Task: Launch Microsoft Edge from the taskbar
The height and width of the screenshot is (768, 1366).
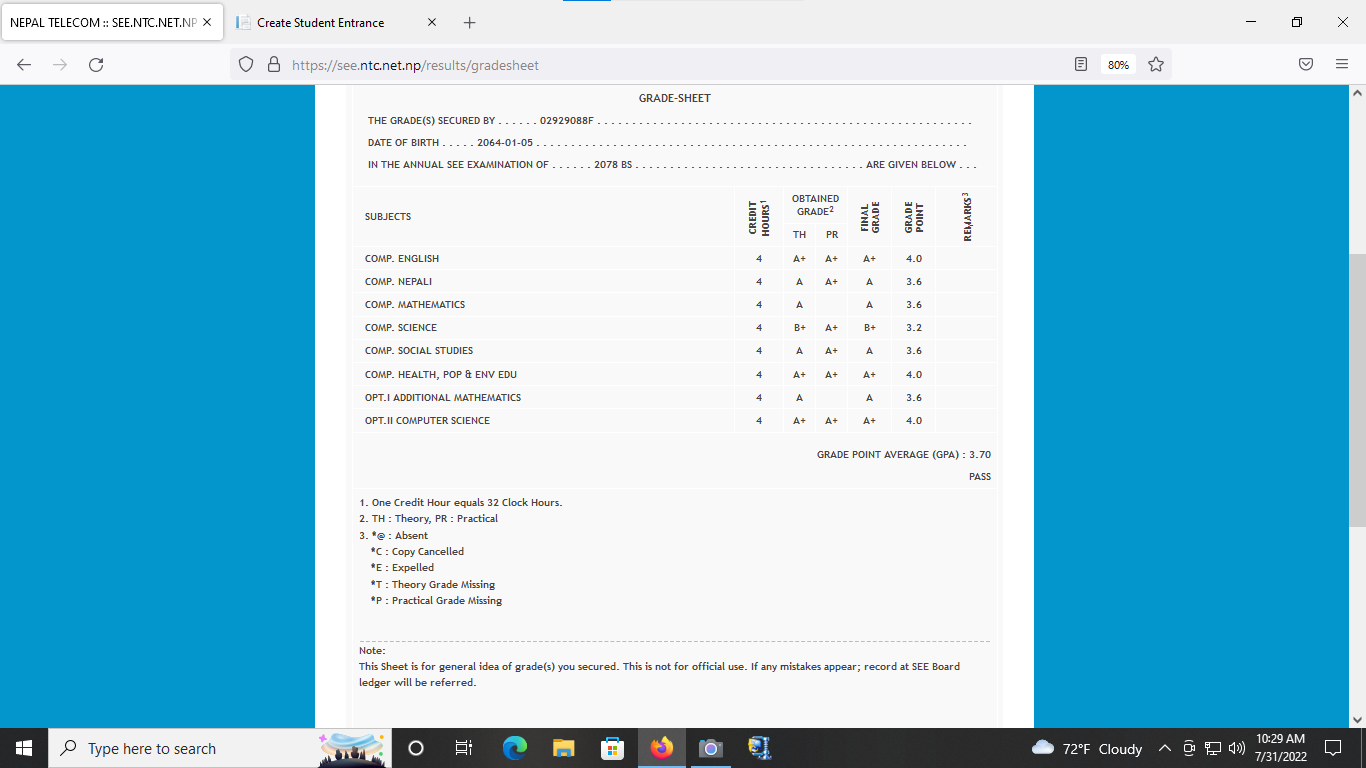Action: [x=514, y=748]
